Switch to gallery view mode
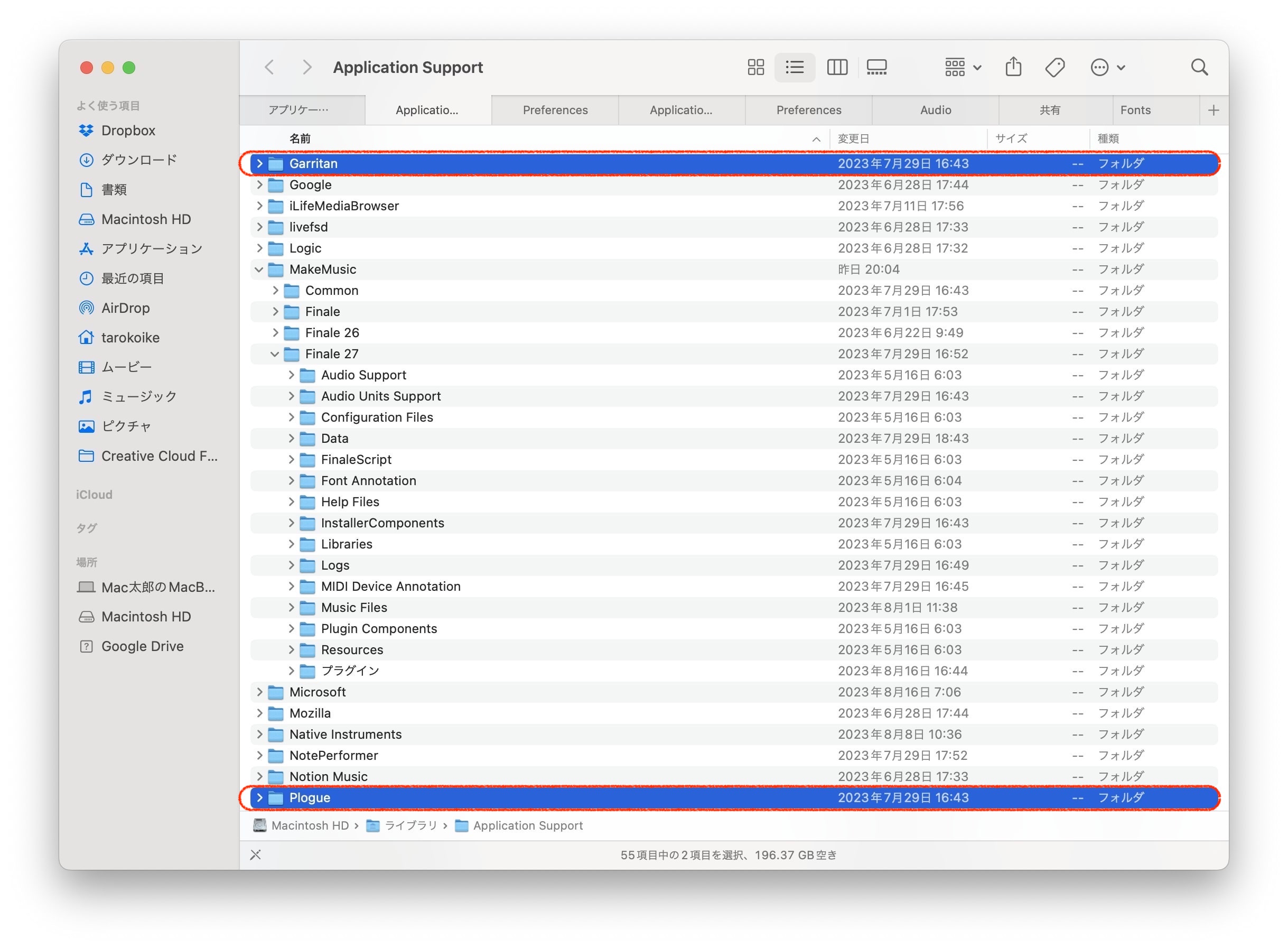This screenshot has height=948, width=1288. [x=876, y=67]
